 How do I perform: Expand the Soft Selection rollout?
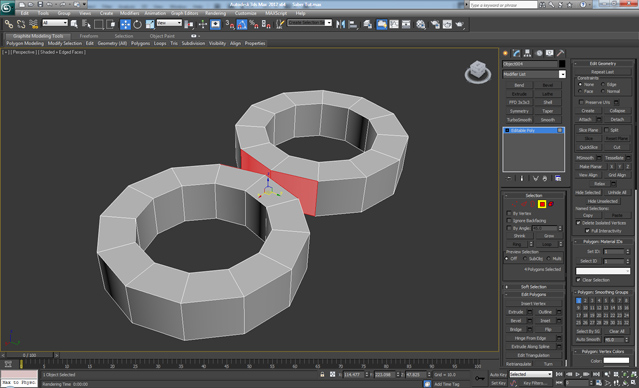(534, 287)
